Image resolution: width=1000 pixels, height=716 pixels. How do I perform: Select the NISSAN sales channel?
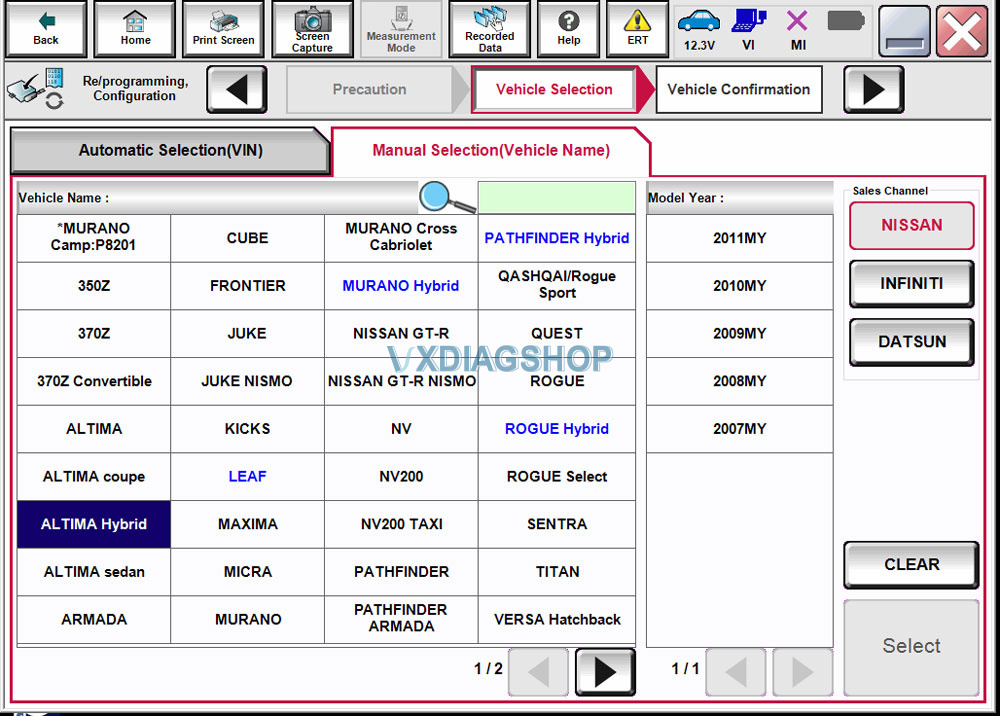[x=911, y=226]
